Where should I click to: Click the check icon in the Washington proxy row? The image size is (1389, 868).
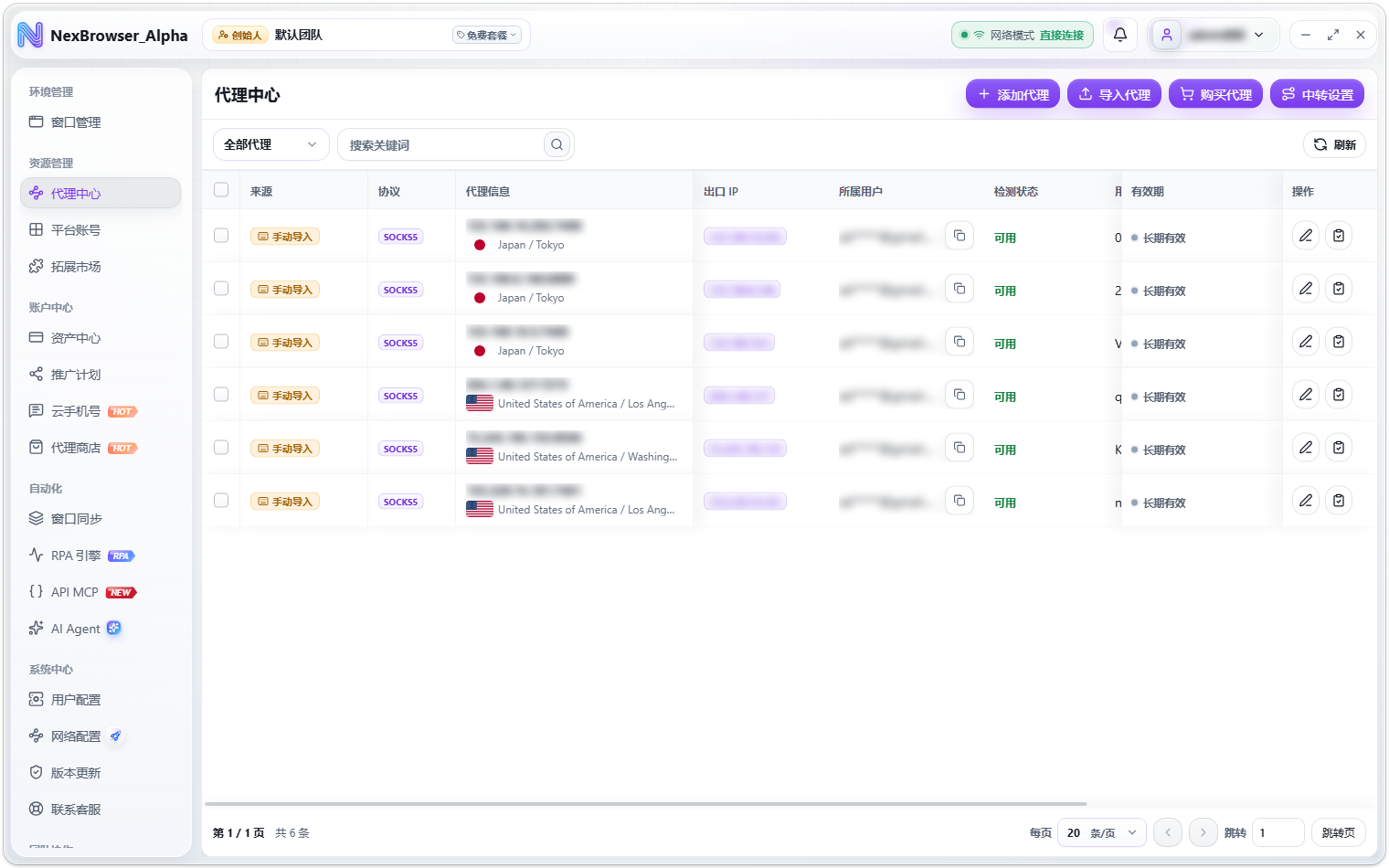(x=1339, y=448)
